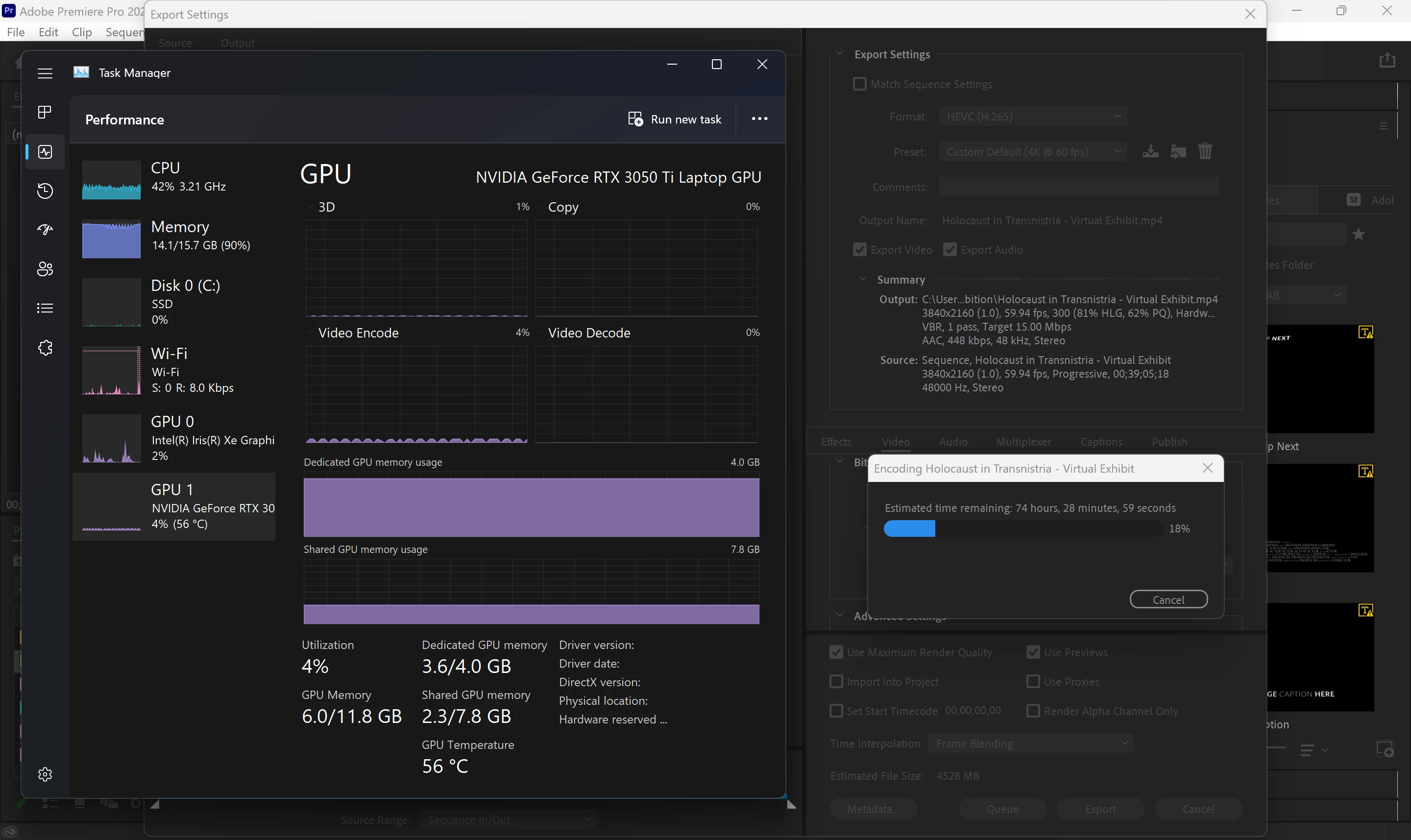The width and height of the screenshot is (1411, 840).
Task: Open the Details list page icon
Action: click(x=45, y=308)
